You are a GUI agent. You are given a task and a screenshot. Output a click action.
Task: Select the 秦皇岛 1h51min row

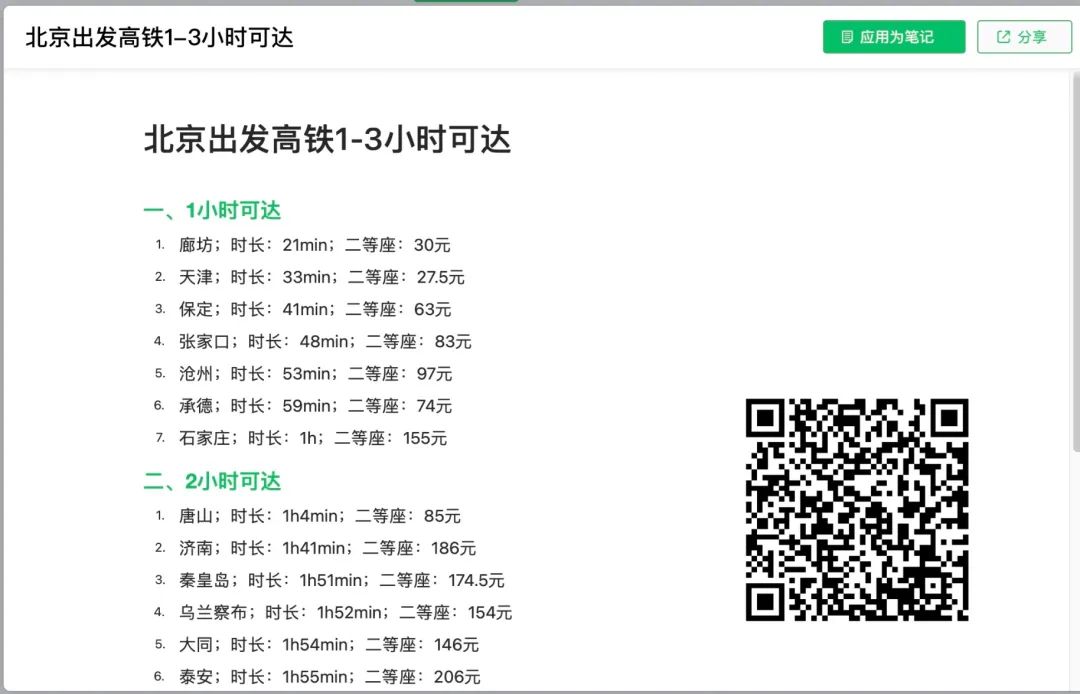click(x=329, y=580)
